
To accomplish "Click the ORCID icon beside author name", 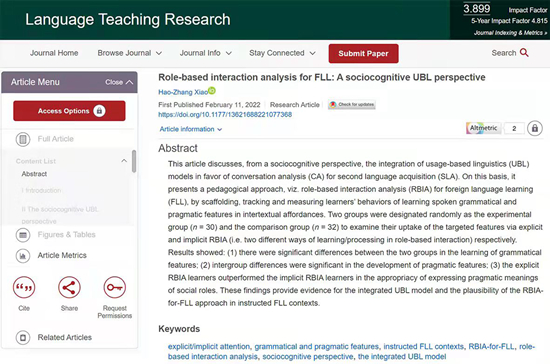I will tap(212, 91).
